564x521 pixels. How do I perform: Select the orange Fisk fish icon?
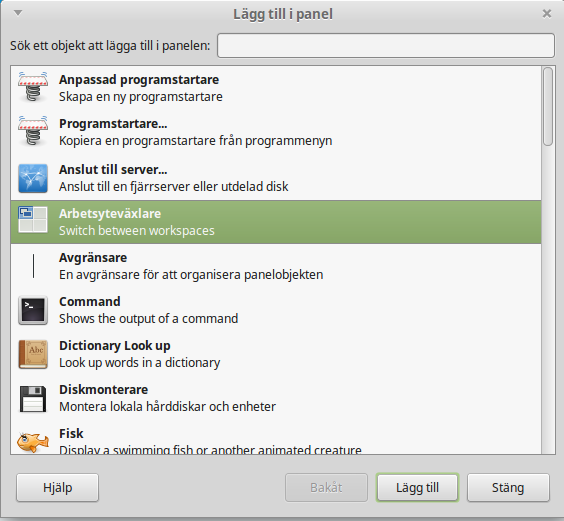pyautogui.click(x=33, y=442)
